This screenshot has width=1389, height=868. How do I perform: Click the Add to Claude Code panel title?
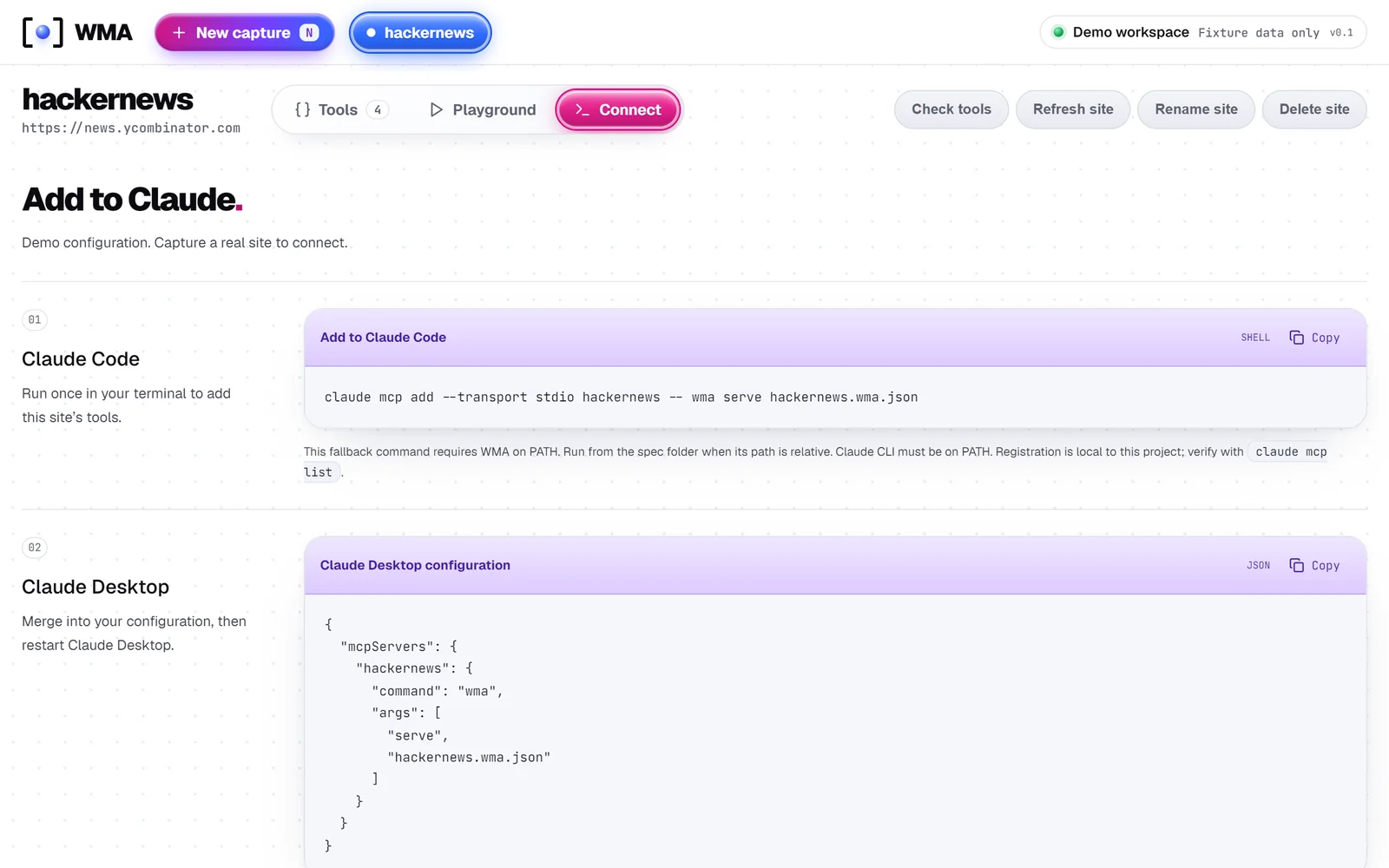(383, 338)
